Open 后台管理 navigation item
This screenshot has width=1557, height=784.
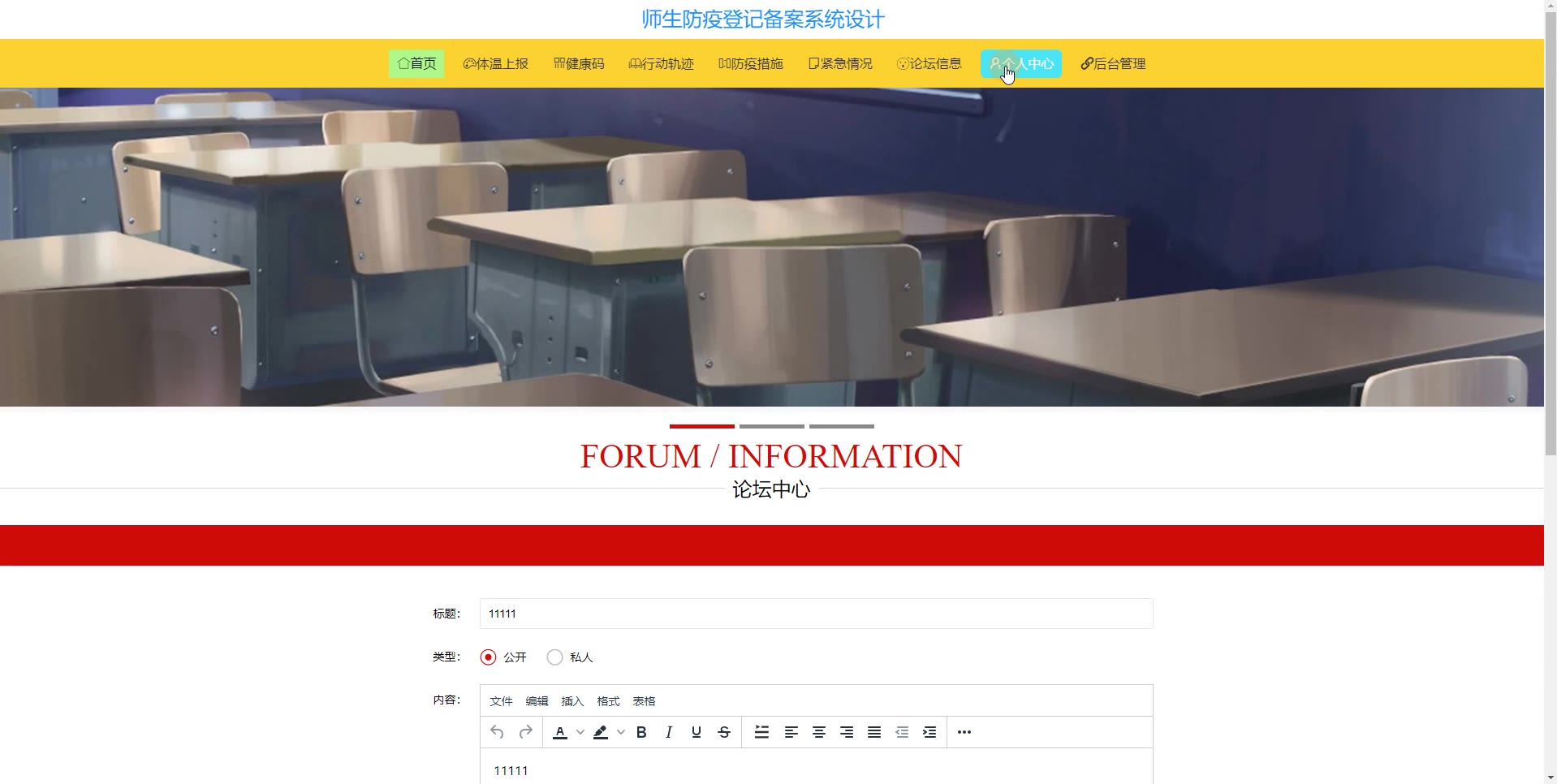(x=1113, y=63)
